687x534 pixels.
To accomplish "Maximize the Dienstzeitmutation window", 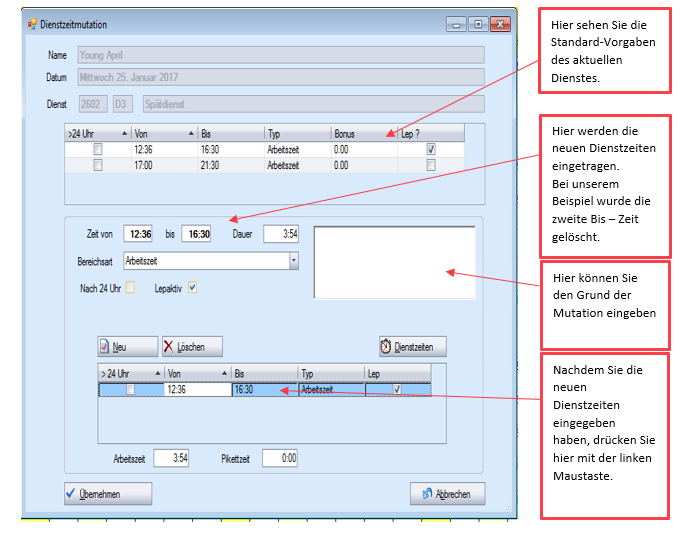I will coord(478,24).
